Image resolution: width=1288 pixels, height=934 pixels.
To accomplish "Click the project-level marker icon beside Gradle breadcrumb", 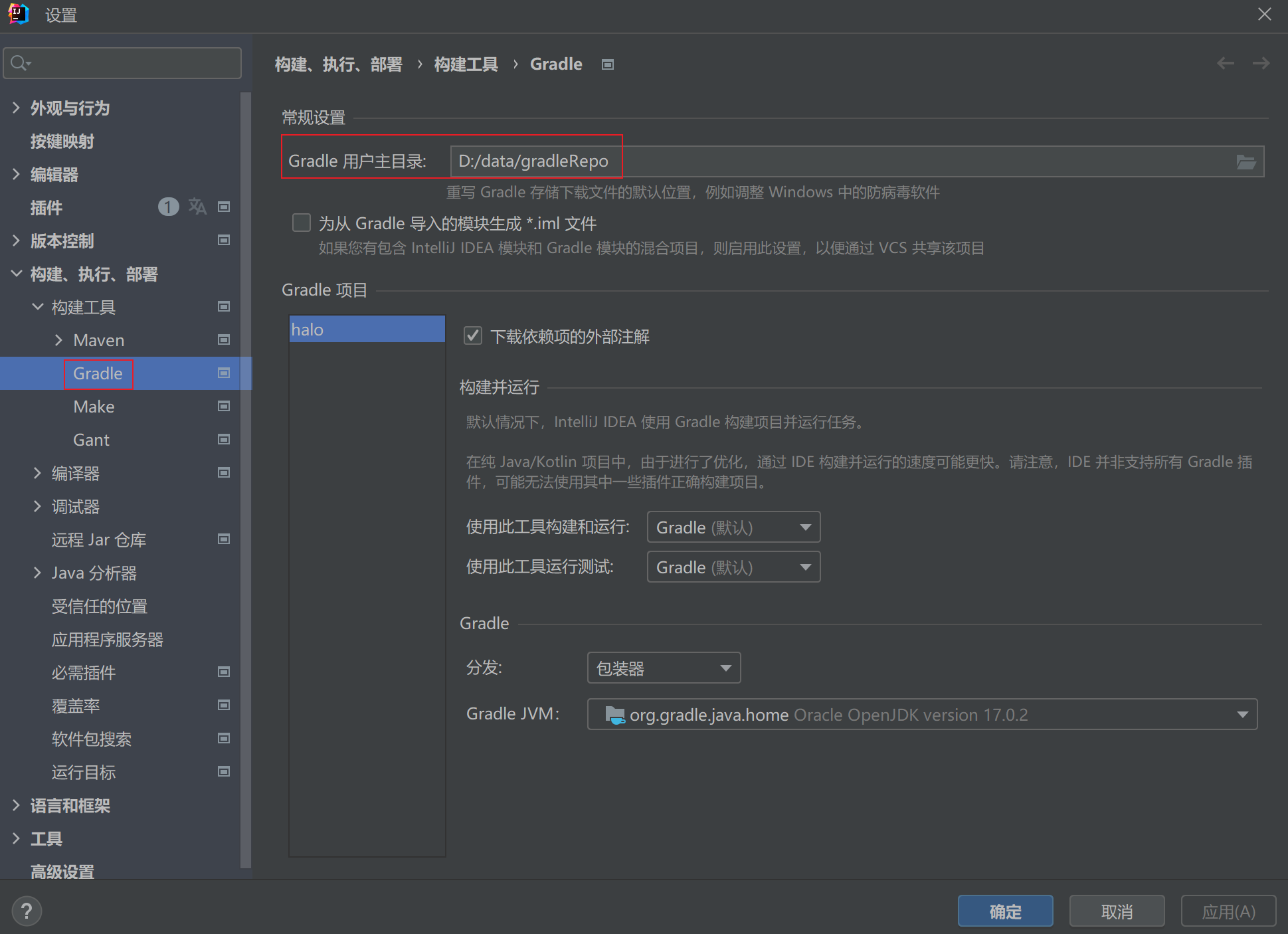I will 607,64.
